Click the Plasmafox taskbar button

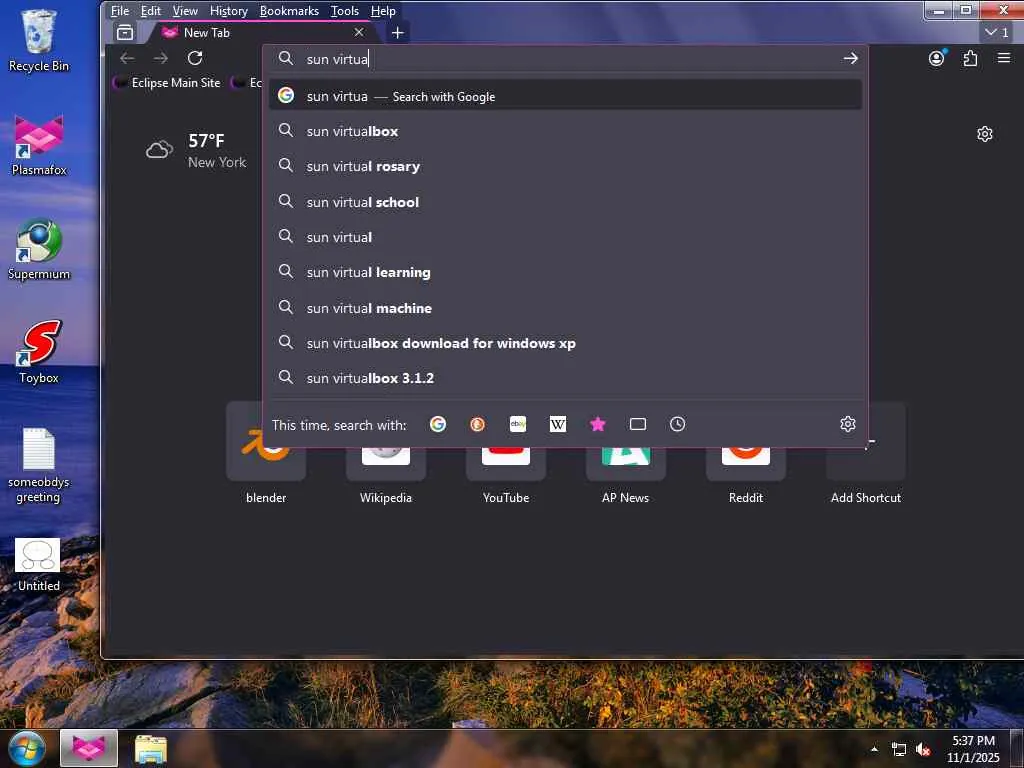point(89,748)
